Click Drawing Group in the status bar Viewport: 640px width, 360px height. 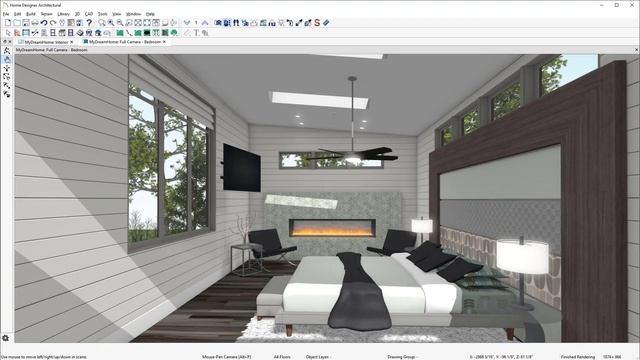[402, 357]
